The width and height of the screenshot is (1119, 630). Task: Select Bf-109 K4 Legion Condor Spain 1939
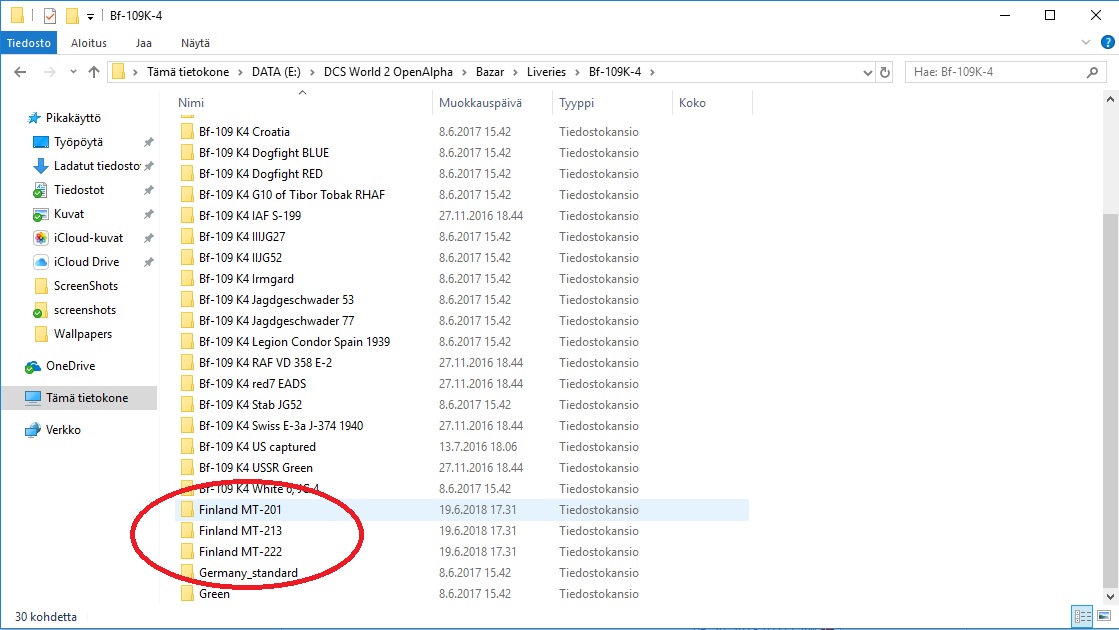click(x=294, y=342)
